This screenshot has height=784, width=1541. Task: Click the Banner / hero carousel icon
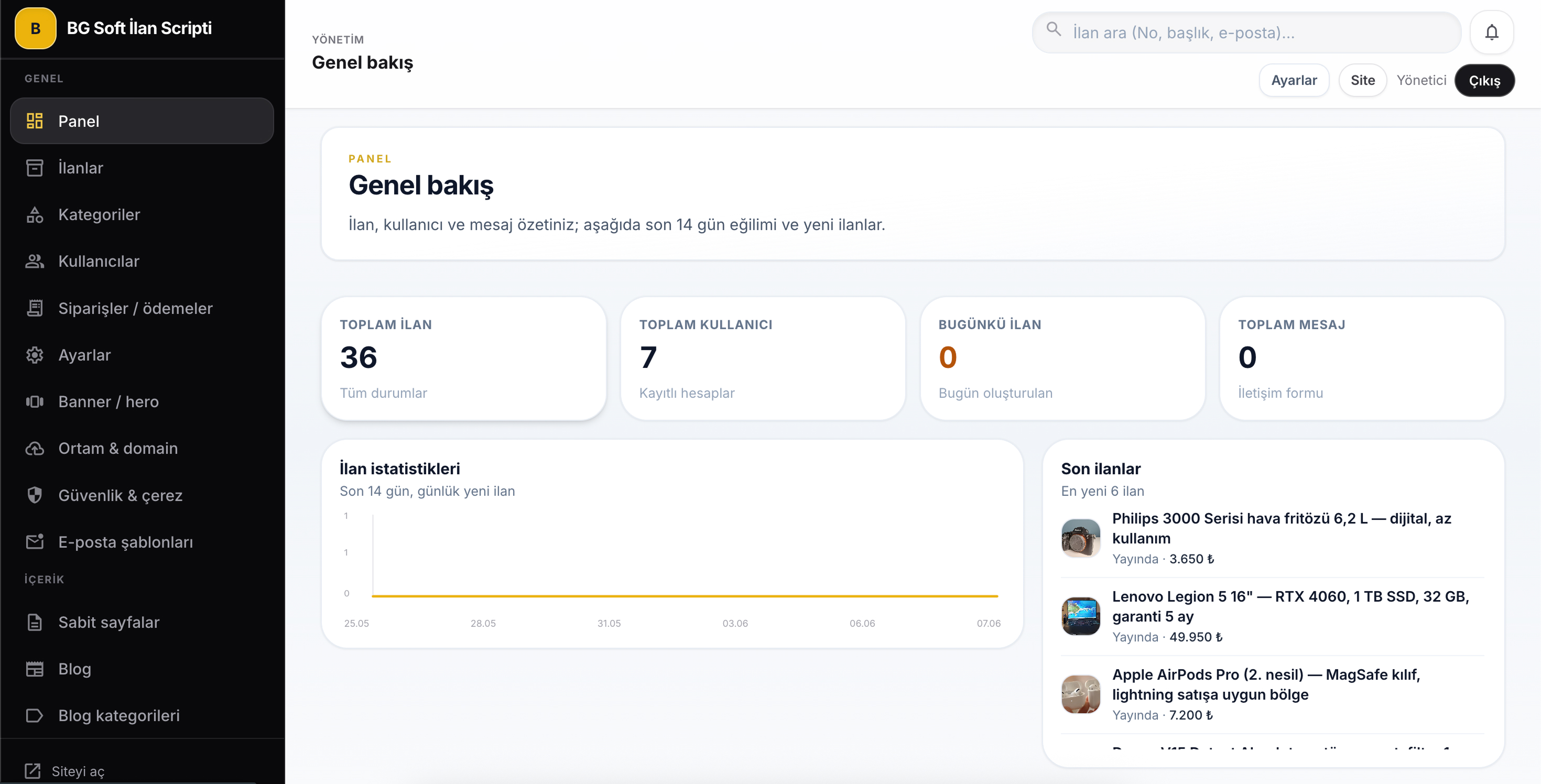(35, 401)
